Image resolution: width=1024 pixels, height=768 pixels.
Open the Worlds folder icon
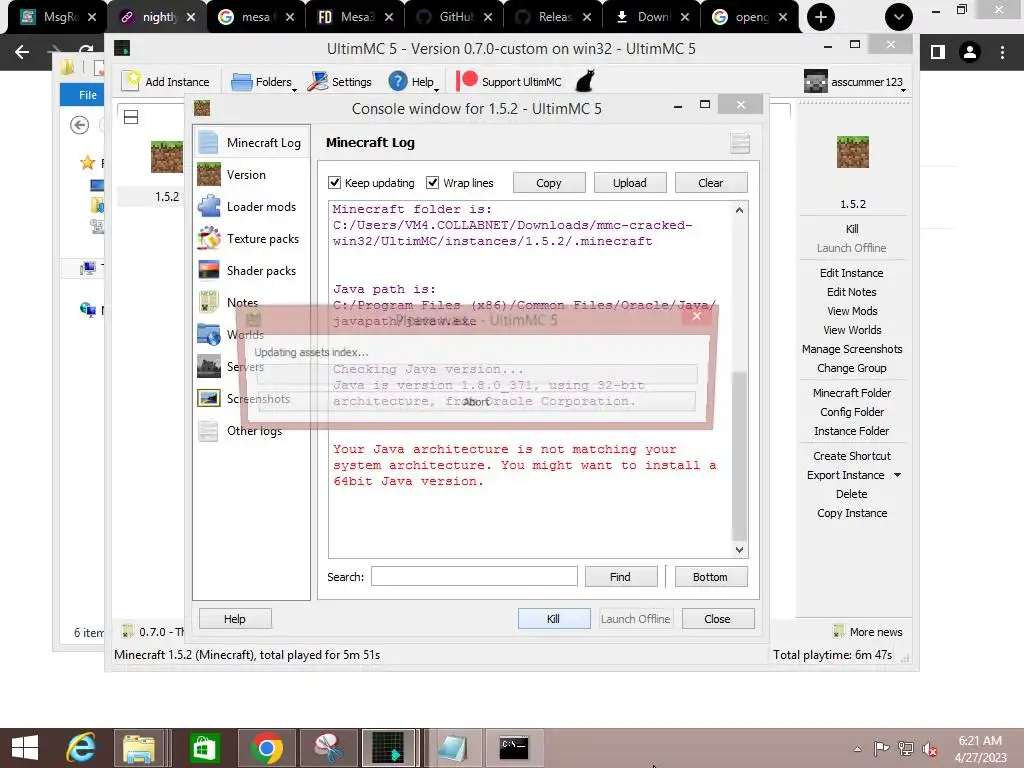tap(209, 334)
